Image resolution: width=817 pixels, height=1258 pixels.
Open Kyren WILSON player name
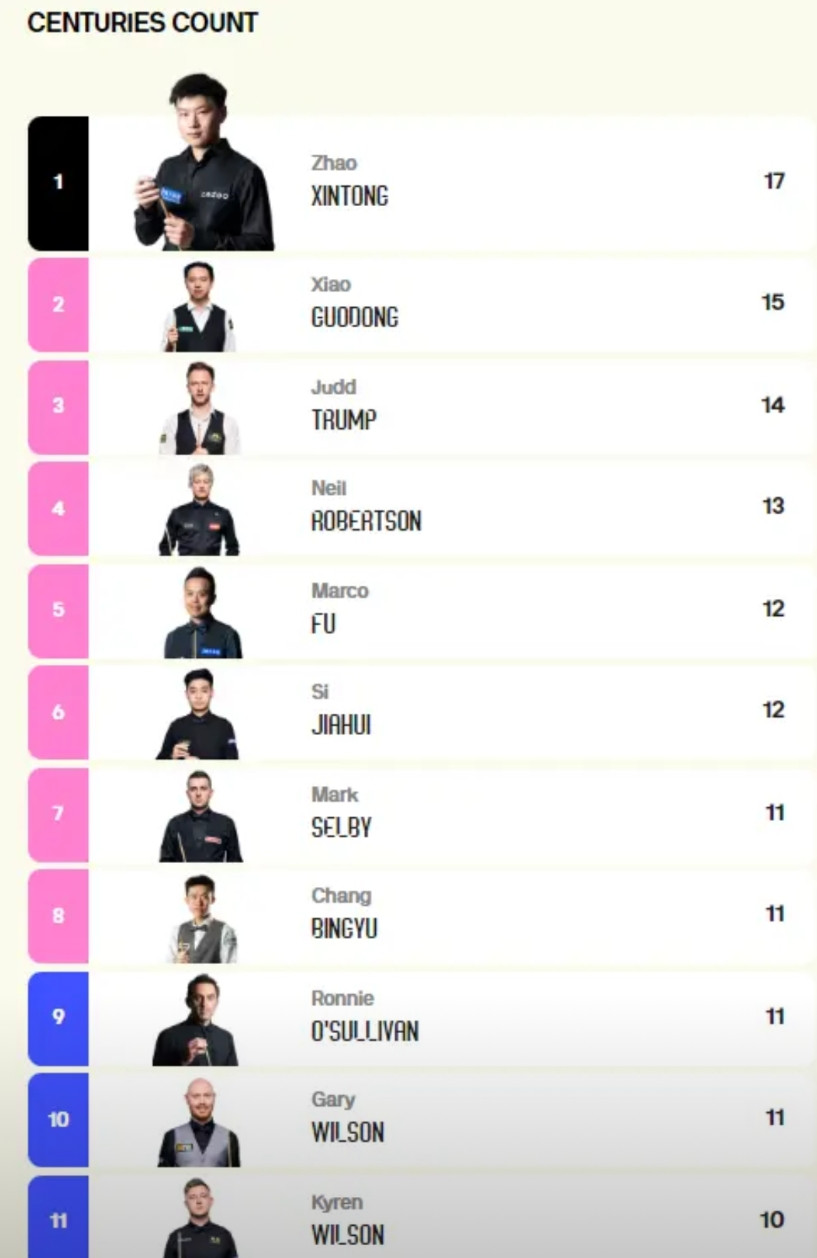tap(347, 1219)
